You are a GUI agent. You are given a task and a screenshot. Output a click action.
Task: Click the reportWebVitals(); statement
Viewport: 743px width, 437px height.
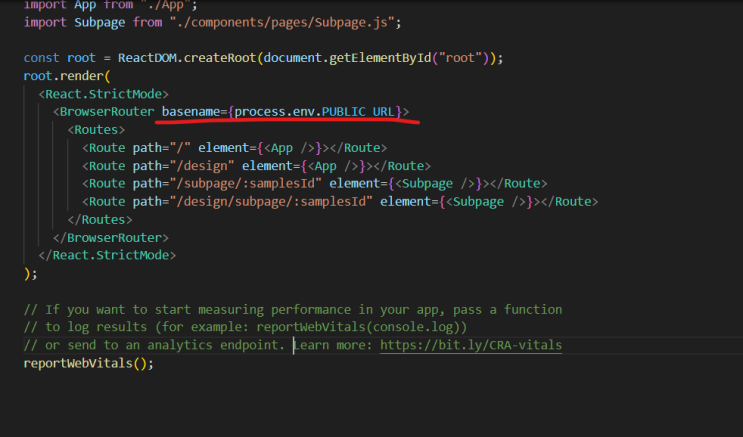coord(89,364)
